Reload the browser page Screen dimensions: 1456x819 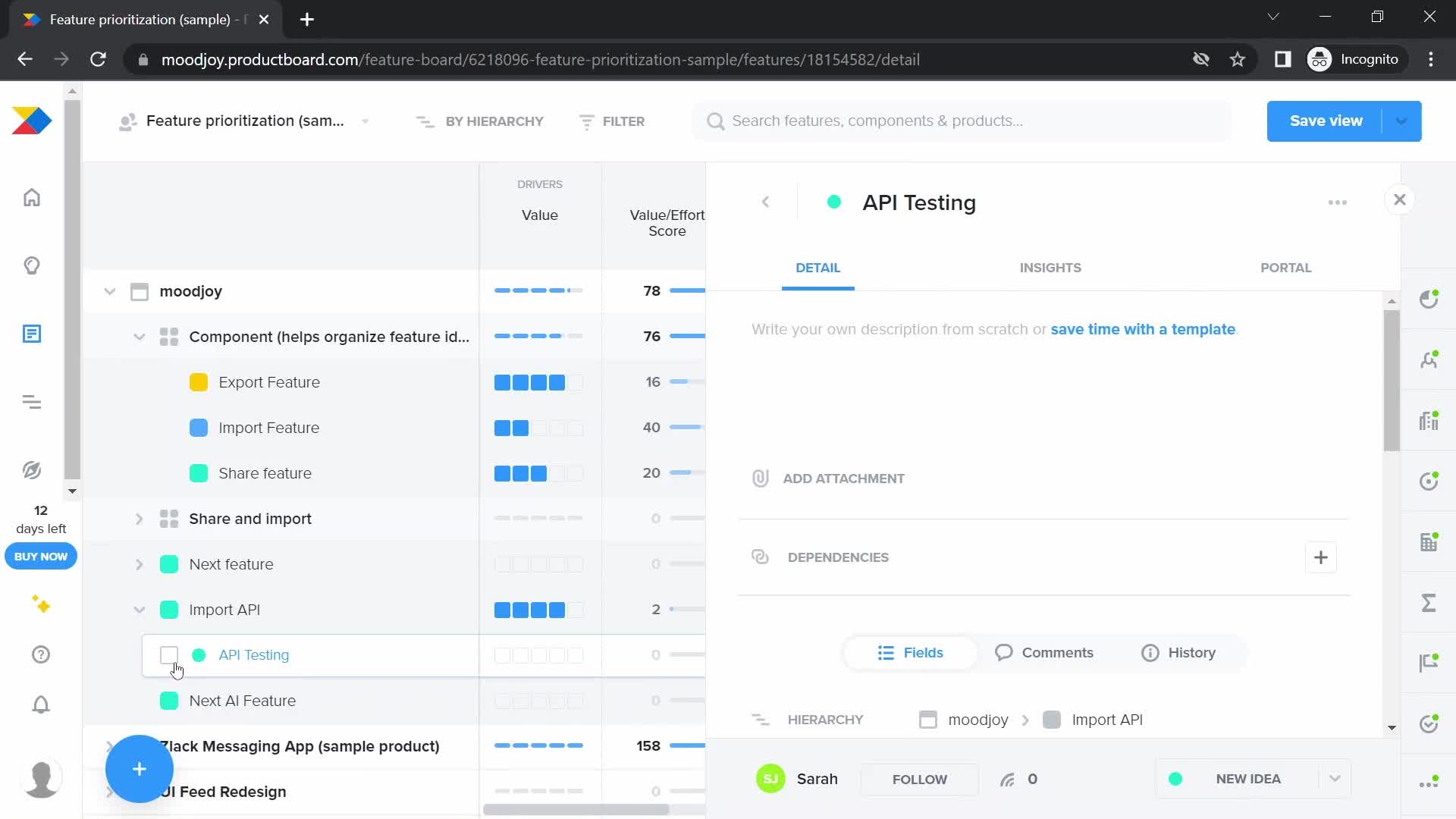tap(98, 59)
